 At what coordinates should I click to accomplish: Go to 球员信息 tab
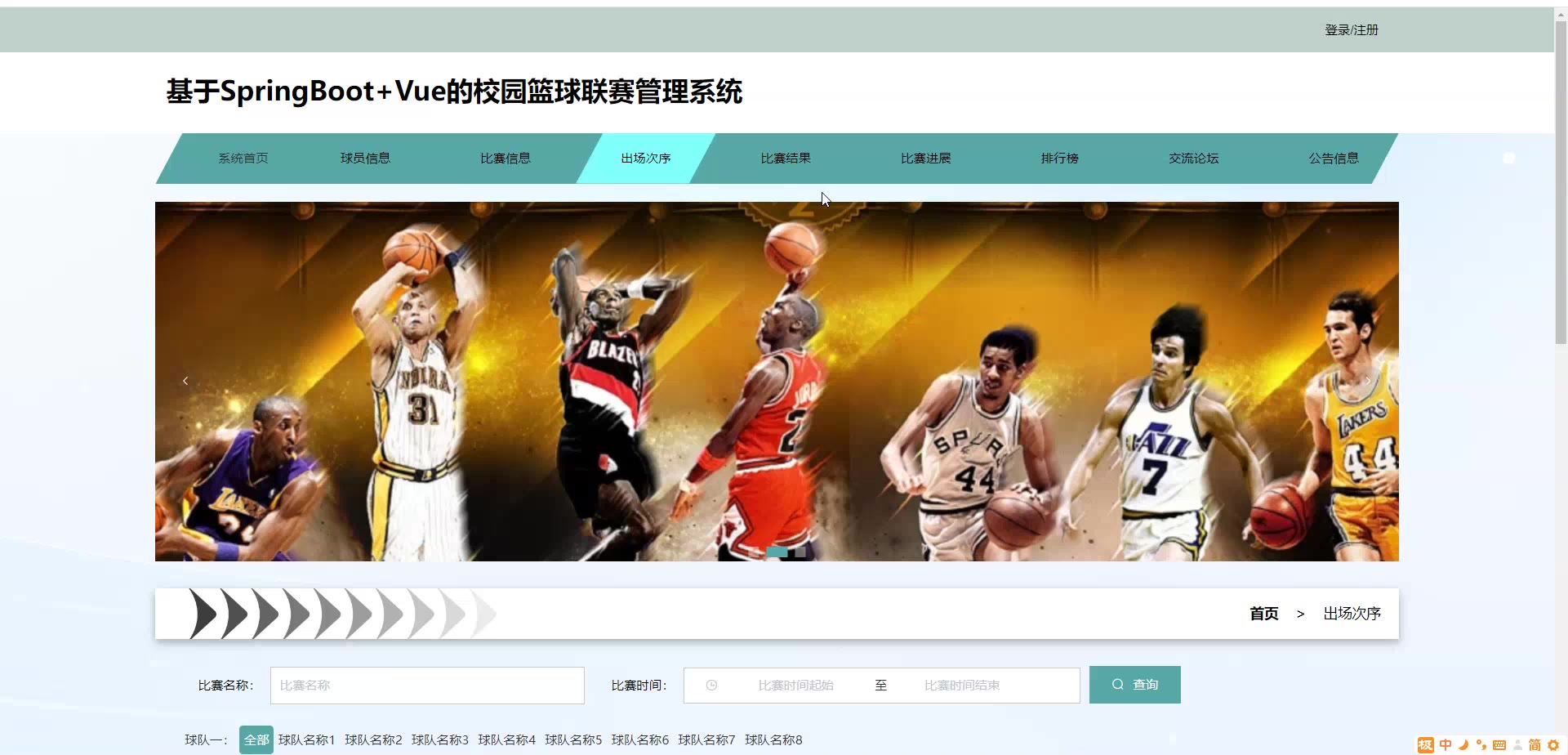(365, 159)
